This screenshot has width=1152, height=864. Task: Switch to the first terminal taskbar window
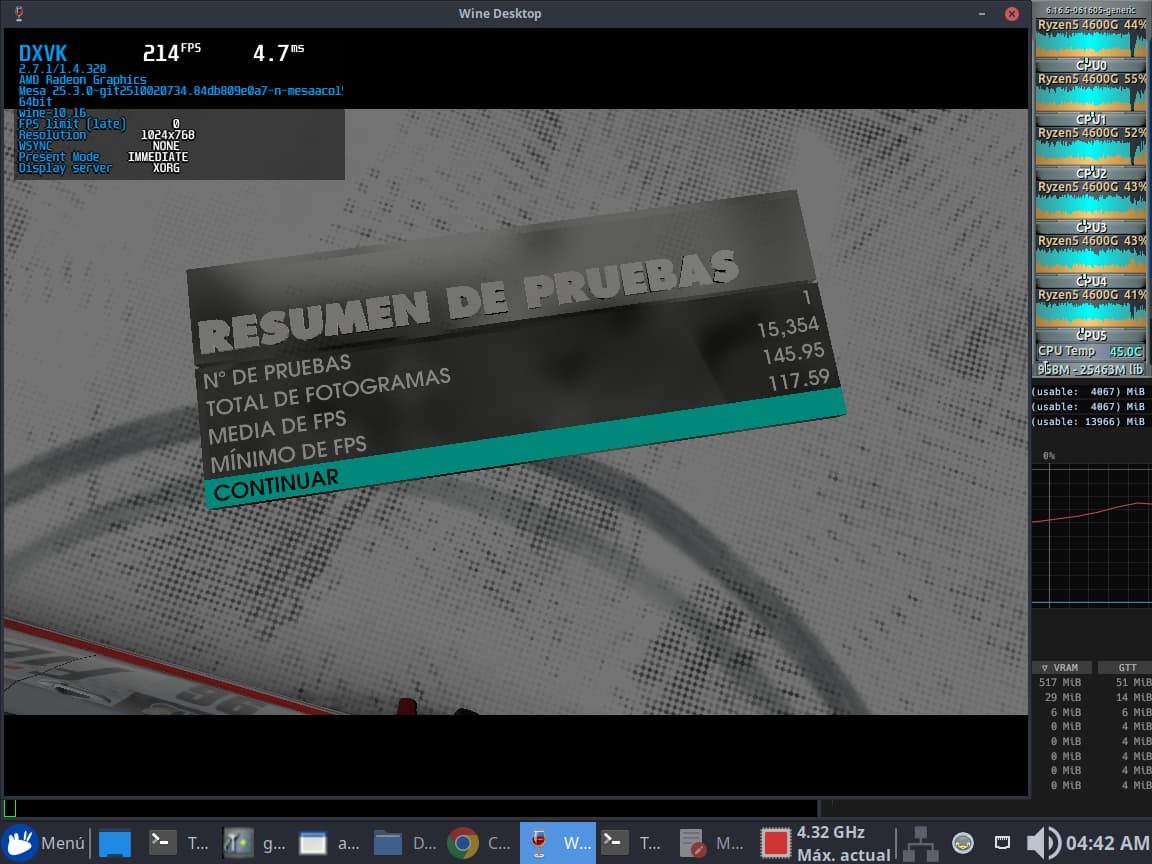tap(180, 843)
